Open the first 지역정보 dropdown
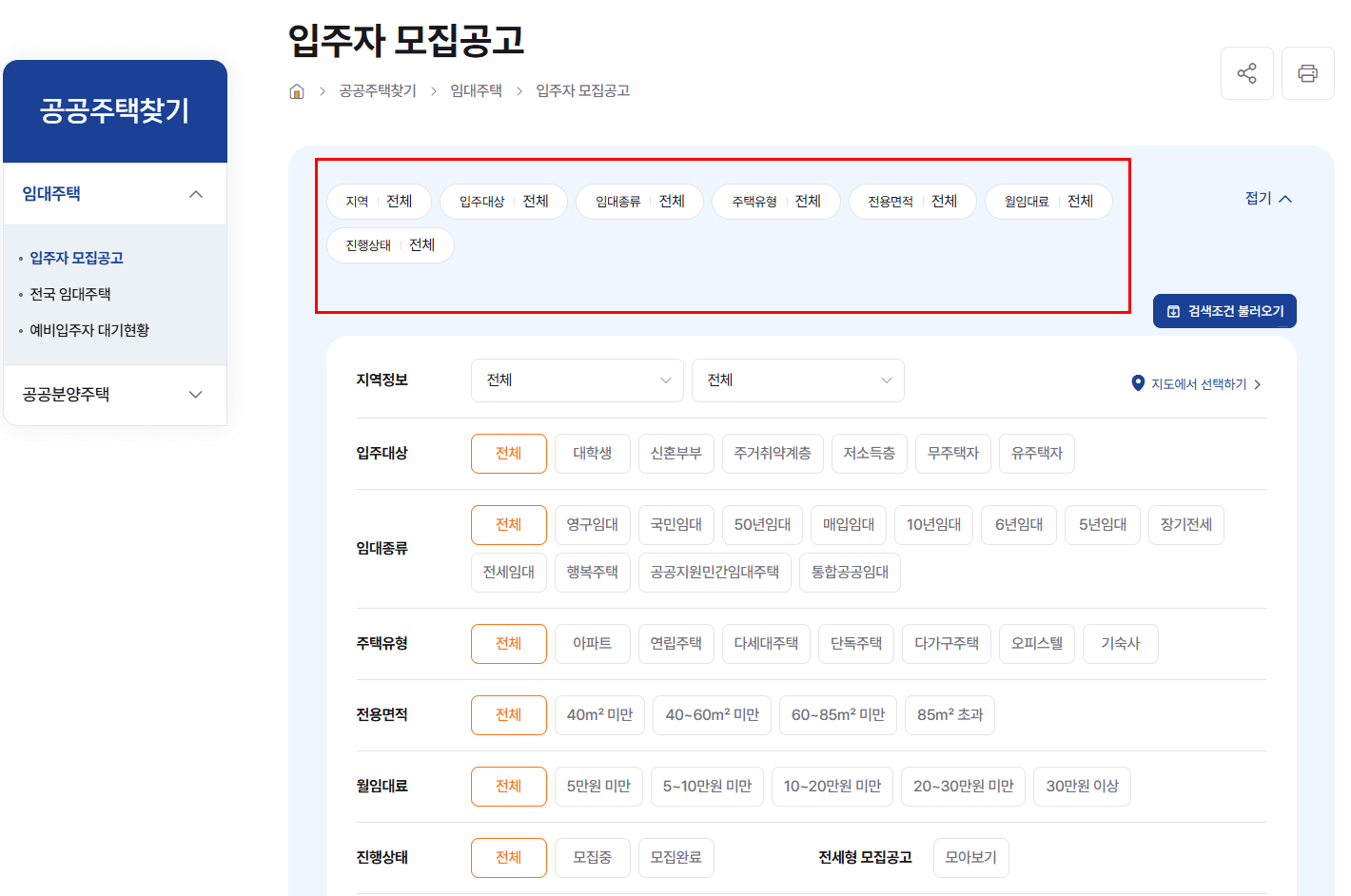Image resolution: width=1351 pixels, height=896 pixels. point(577,380)
